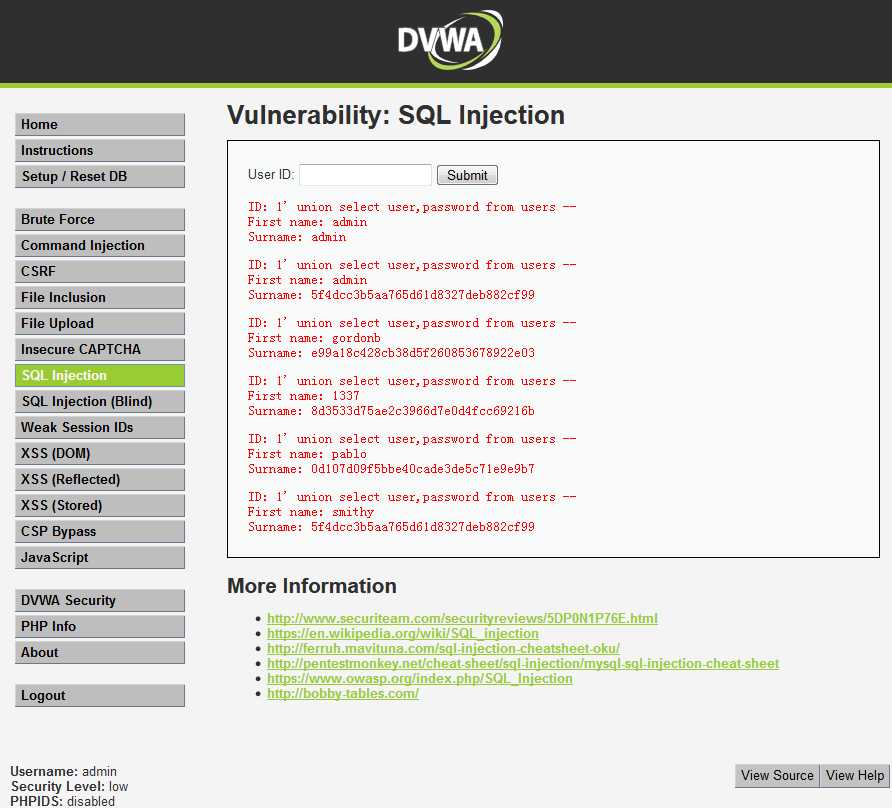Click the 'Surname: admin' result line
Screen dimensions: 892x808
tap(297, 237)
